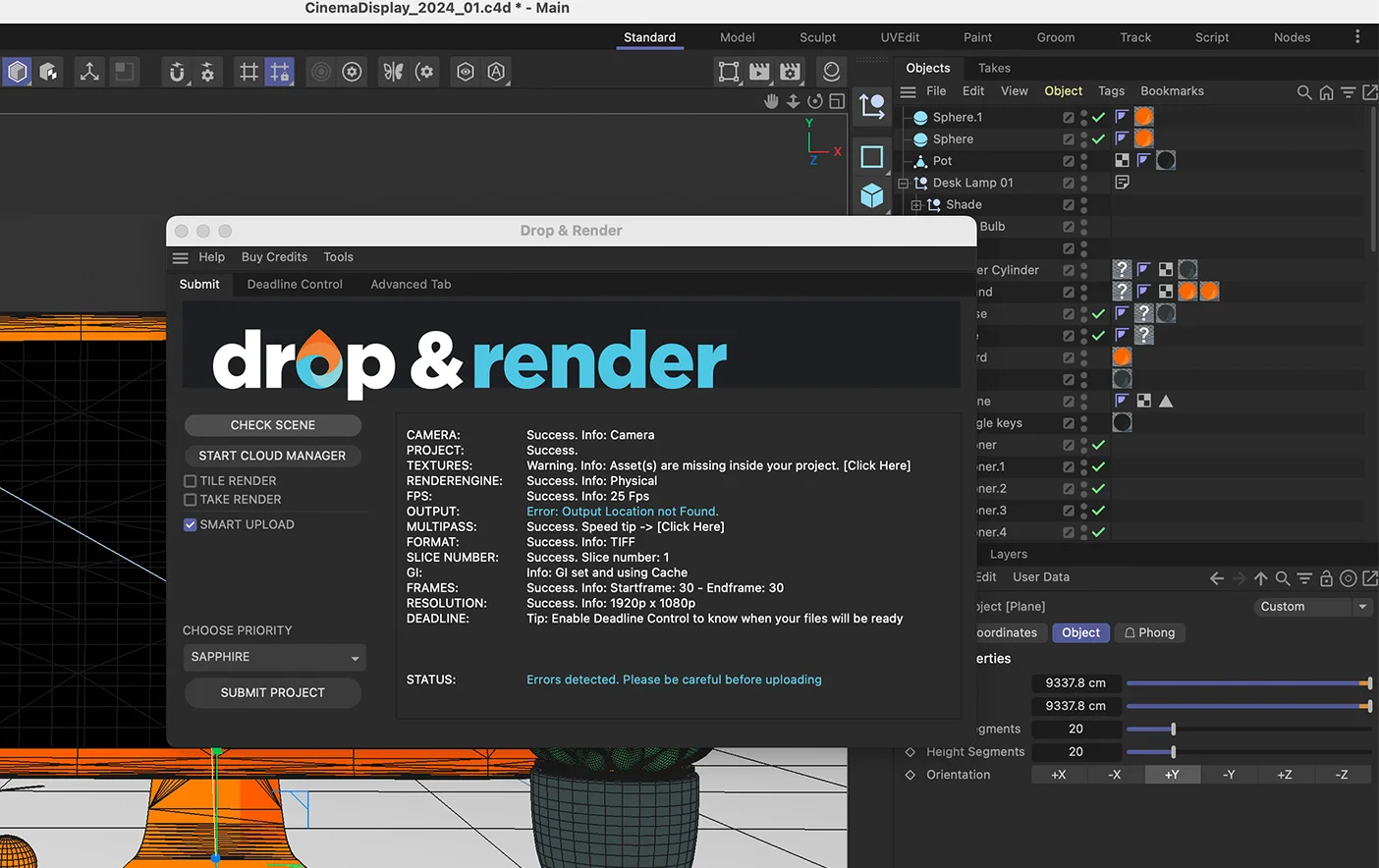Image resolution: width=1379 pixels, height=868 pixels.
Task: Click the cube primitive icon beside viewport
Action: (871, 195)
